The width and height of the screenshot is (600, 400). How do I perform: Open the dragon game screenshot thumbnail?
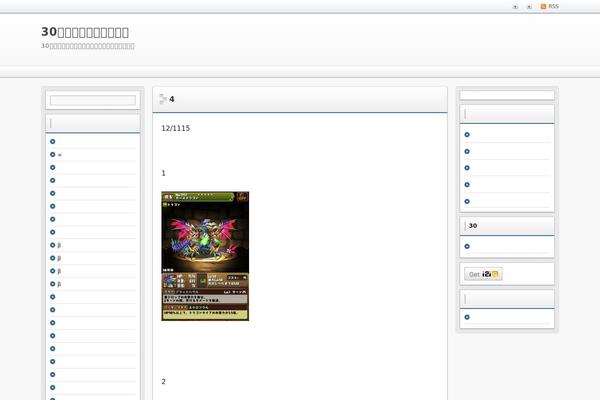[205, 256]
